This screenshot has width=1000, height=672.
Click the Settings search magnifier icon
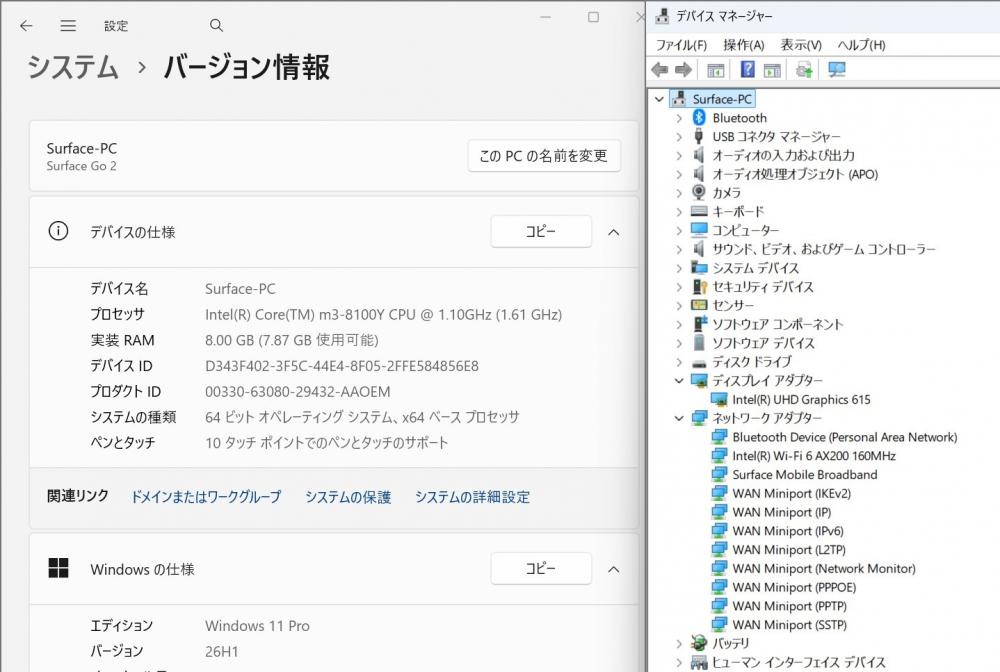(216, 26)
